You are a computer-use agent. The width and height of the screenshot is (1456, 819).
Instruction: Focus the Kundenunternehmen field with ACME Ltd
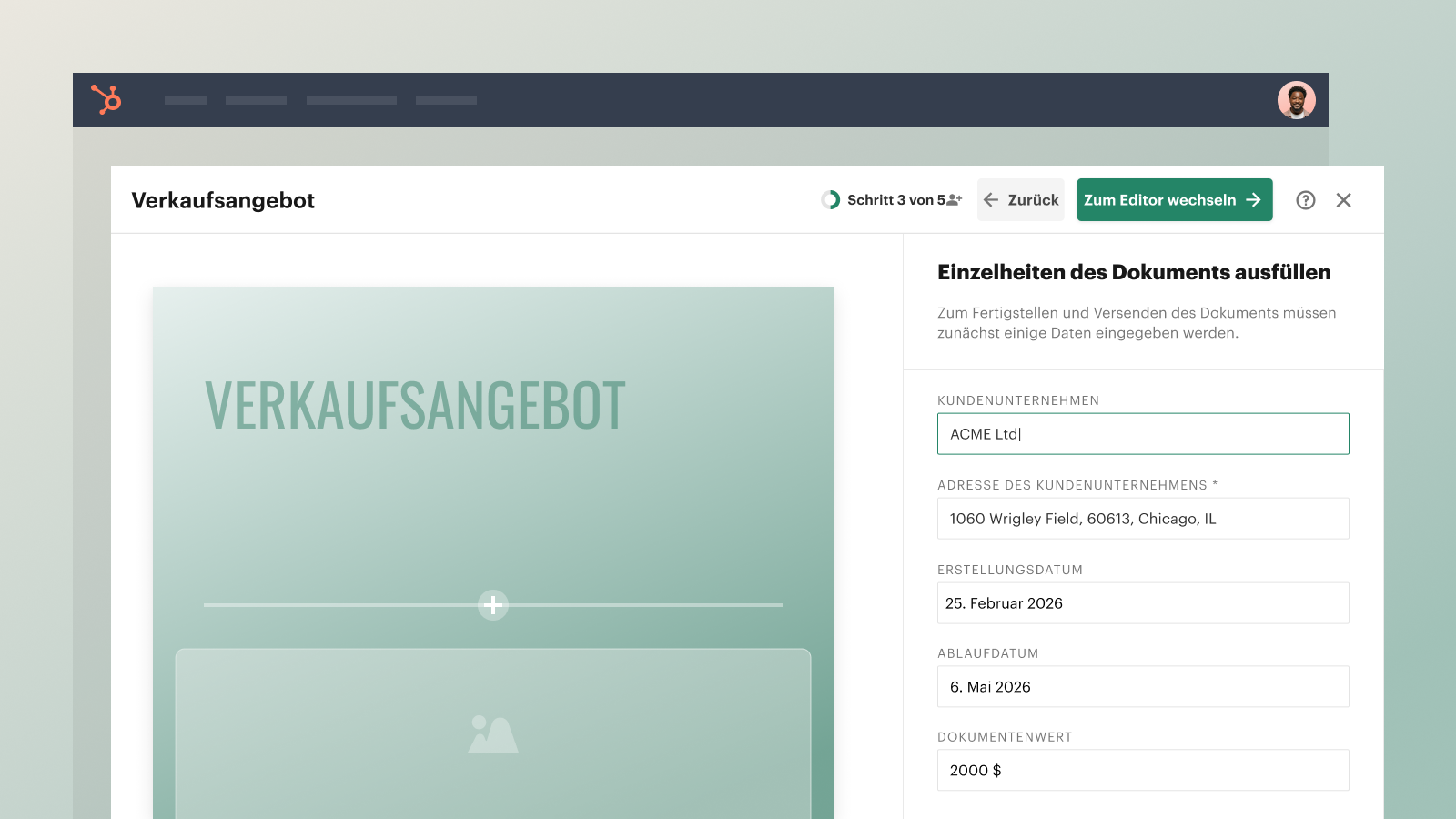(1143, 434)
